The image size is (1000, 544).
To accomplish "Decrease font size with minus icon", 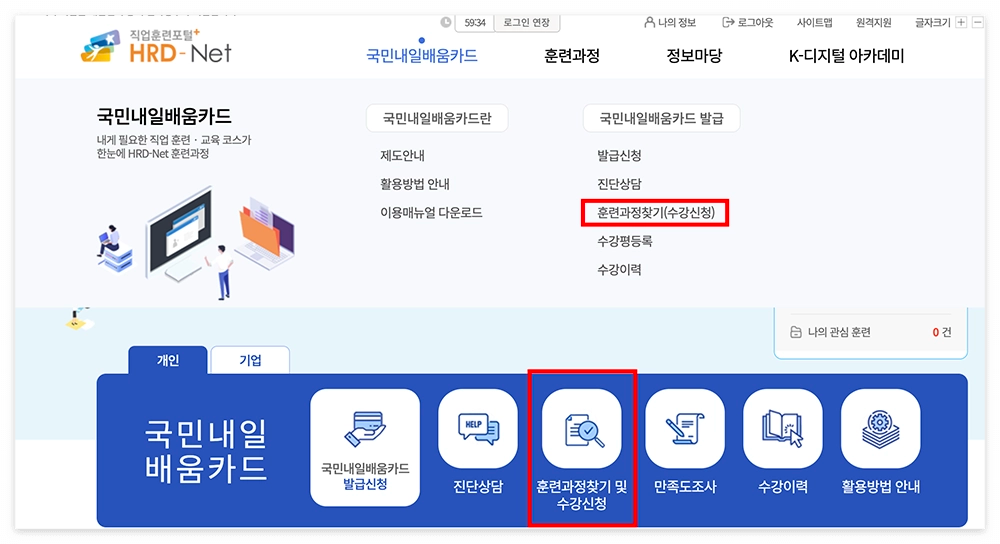I will 978,22.
